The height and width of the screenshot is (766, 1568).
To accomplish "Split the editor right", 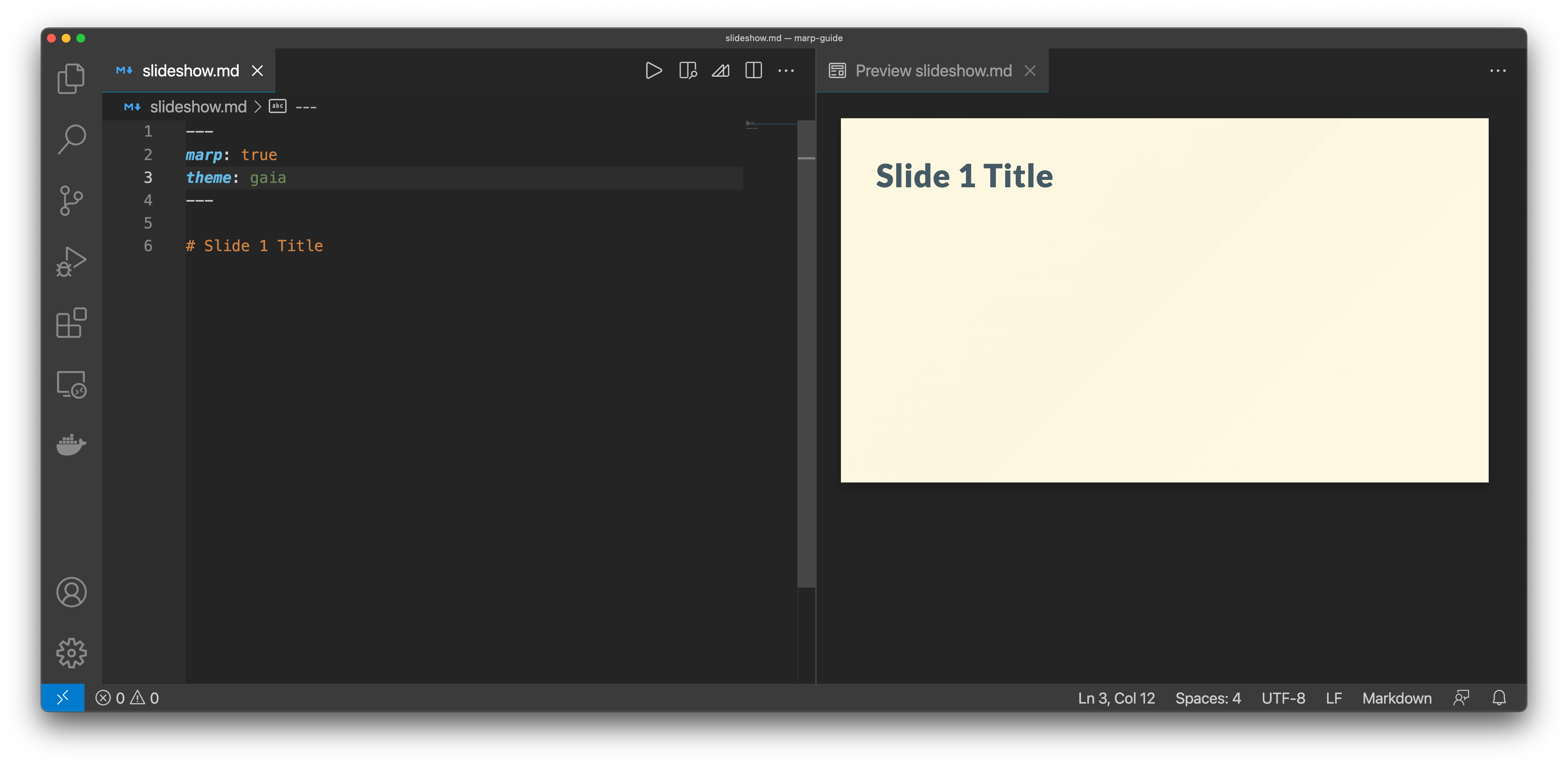I will pos(754,71).
